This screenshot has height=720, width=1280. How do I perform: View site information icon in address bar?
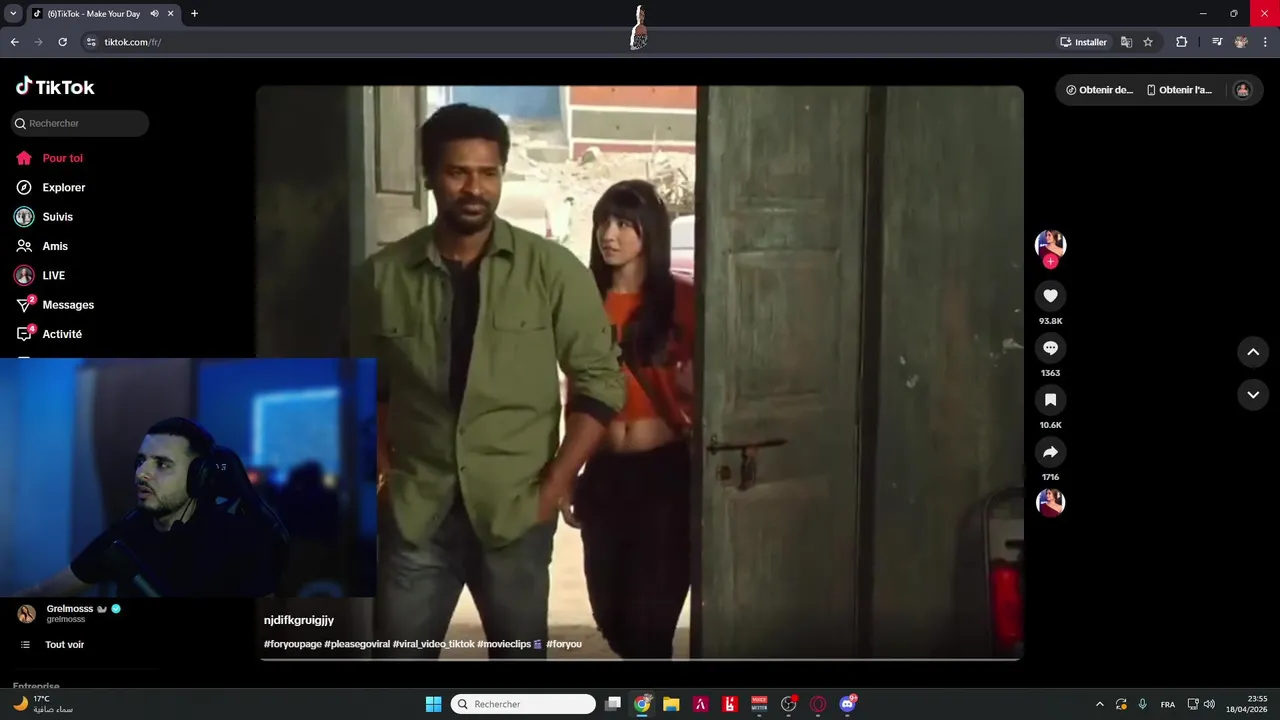point(91,42)
